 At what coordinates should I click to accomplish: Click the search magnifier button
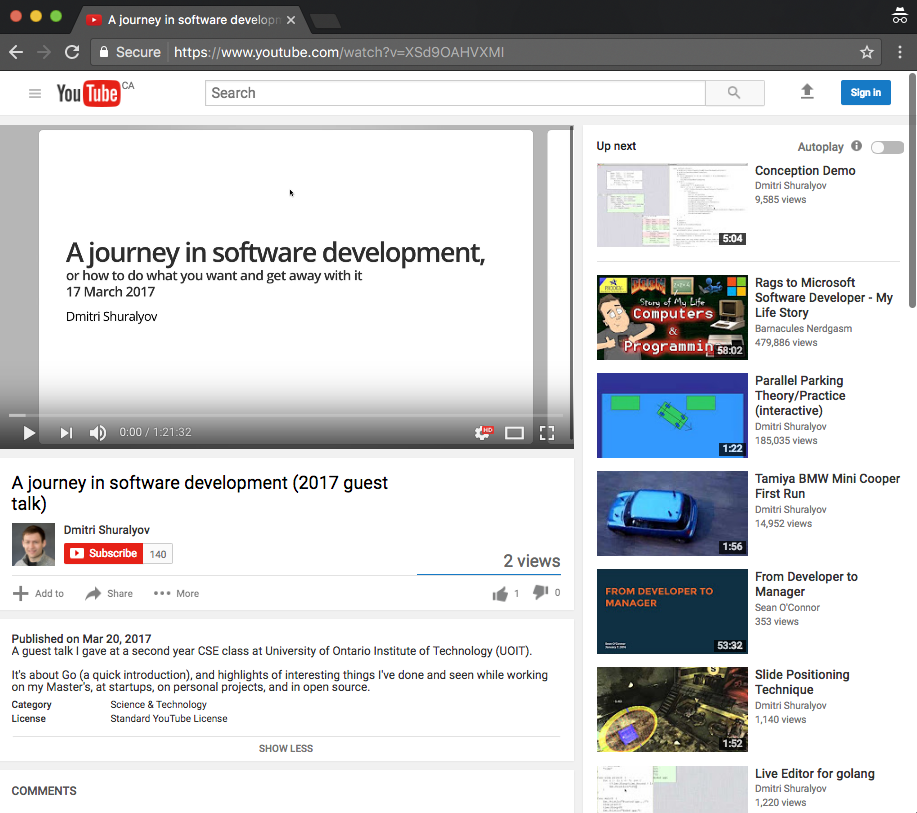pos(734,93)
